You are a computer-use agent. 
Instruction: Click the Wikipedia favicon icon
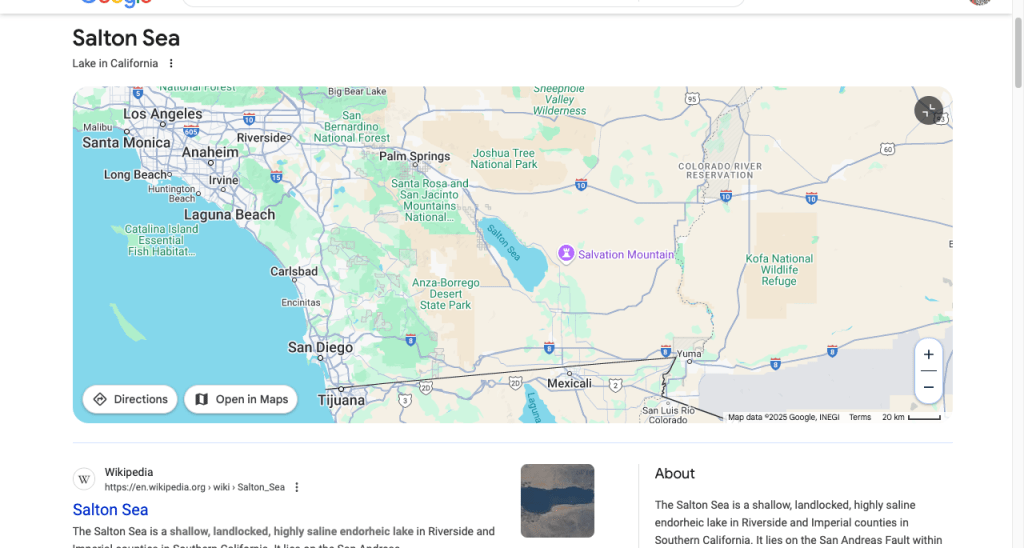coord(85,479)
